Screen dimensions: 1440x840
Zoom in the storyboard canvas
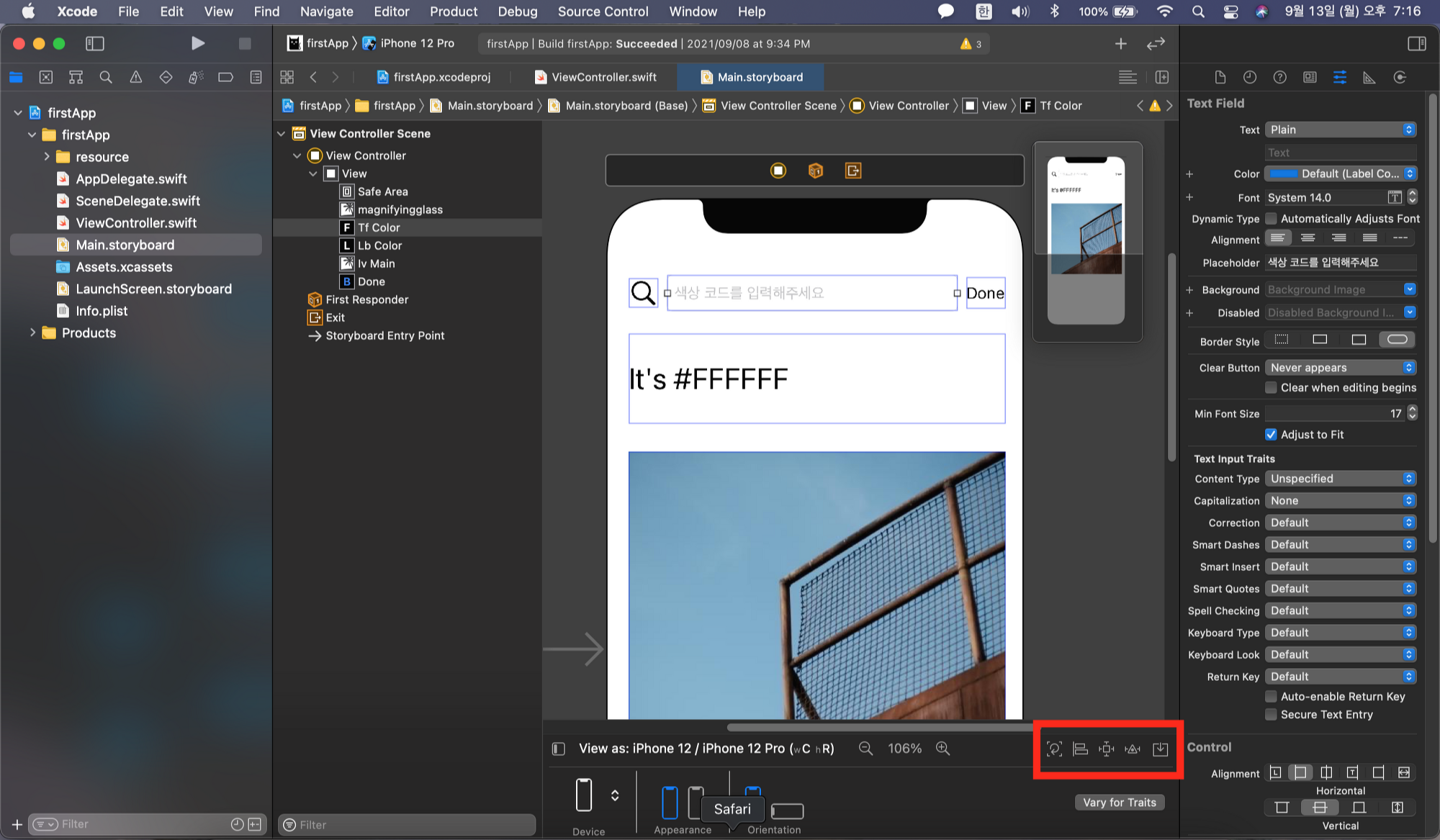tap(942, 749)
